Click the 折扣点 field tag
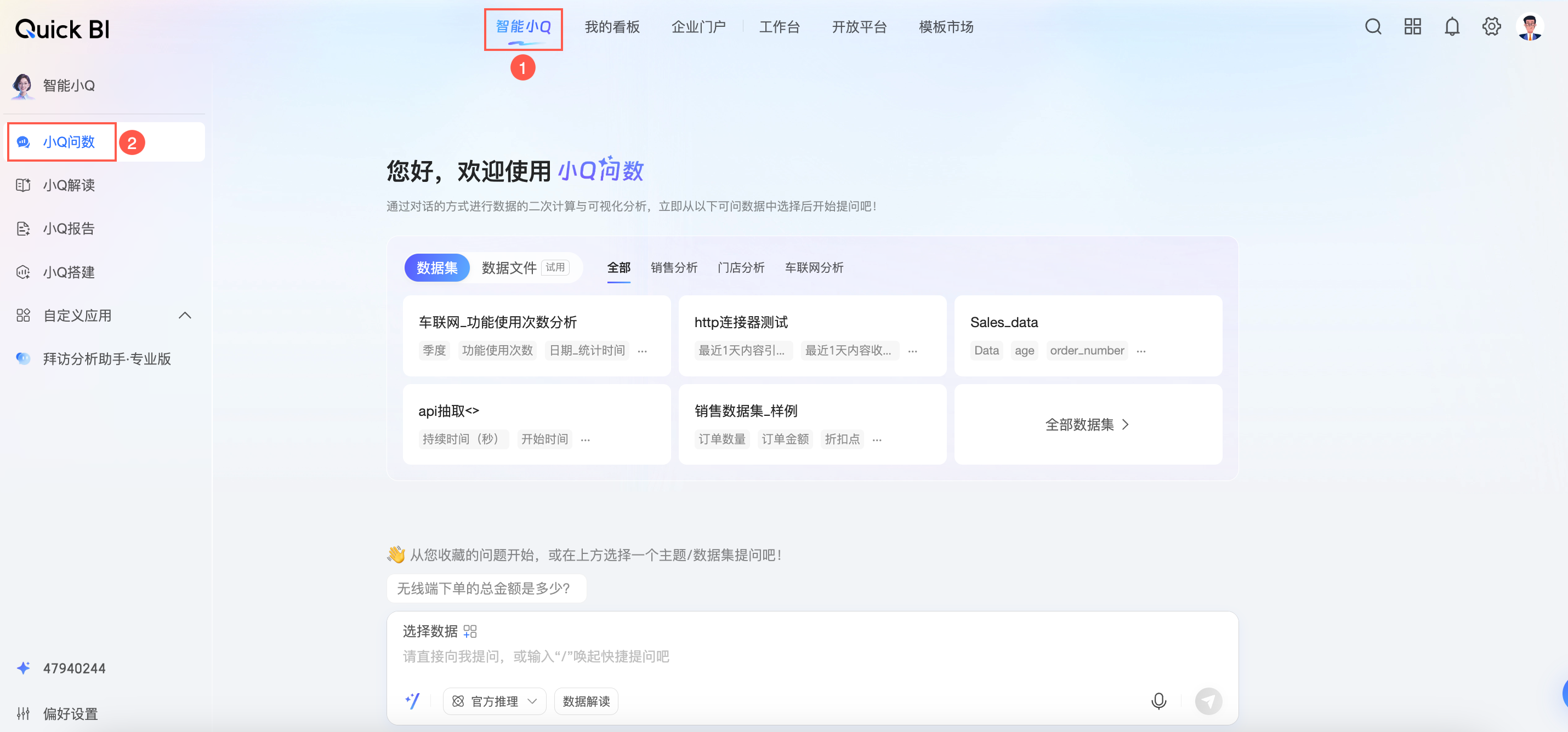This screenshot has width=1568, height=732. point(842,439)
